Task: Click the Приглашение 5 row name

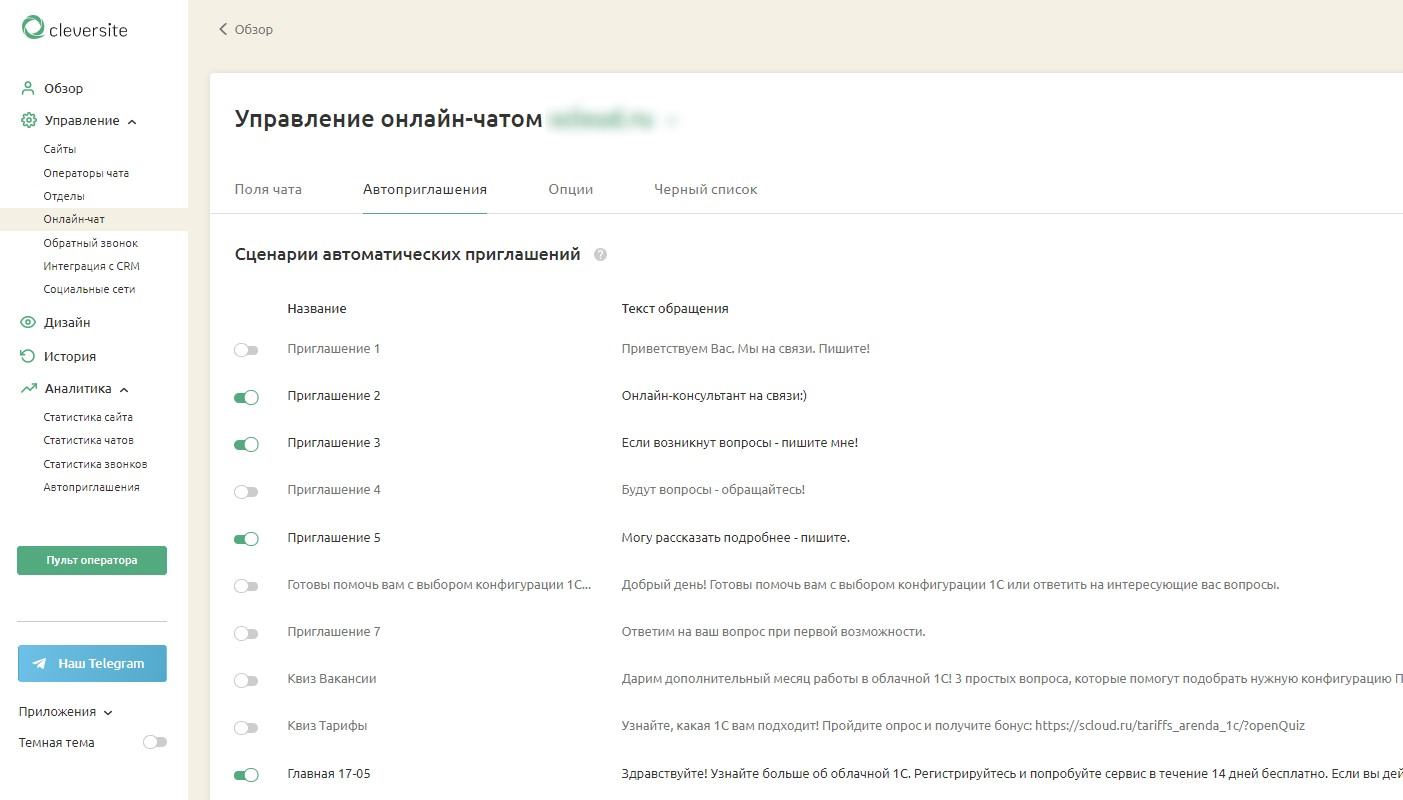Action: click(x=334, y=538)
